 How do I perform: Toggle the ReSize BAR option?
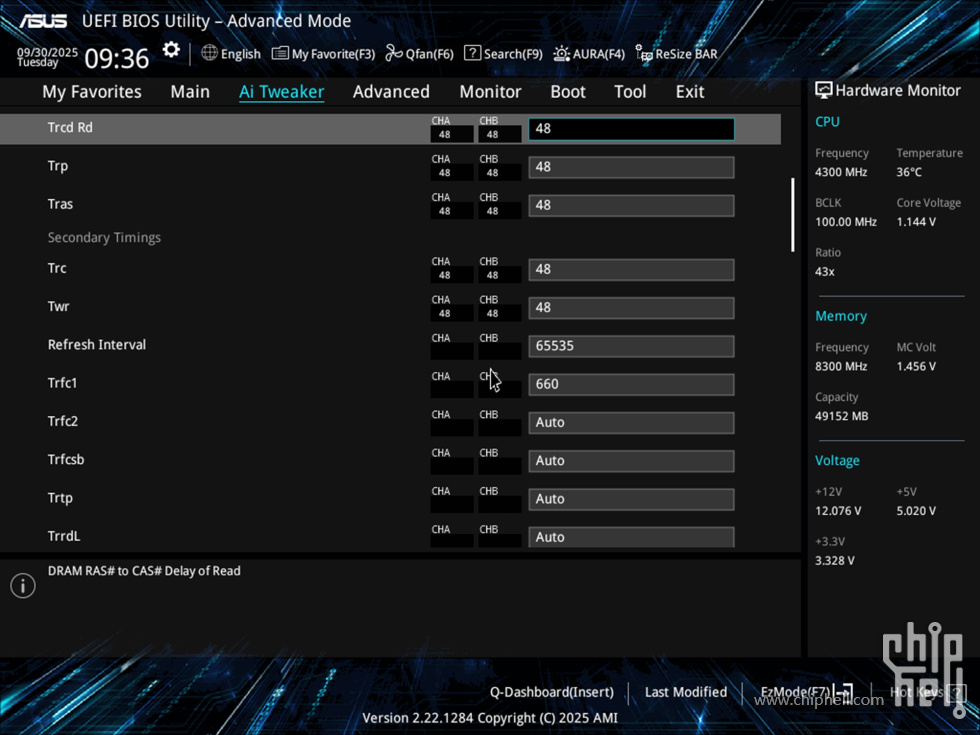tap(676, 54)
